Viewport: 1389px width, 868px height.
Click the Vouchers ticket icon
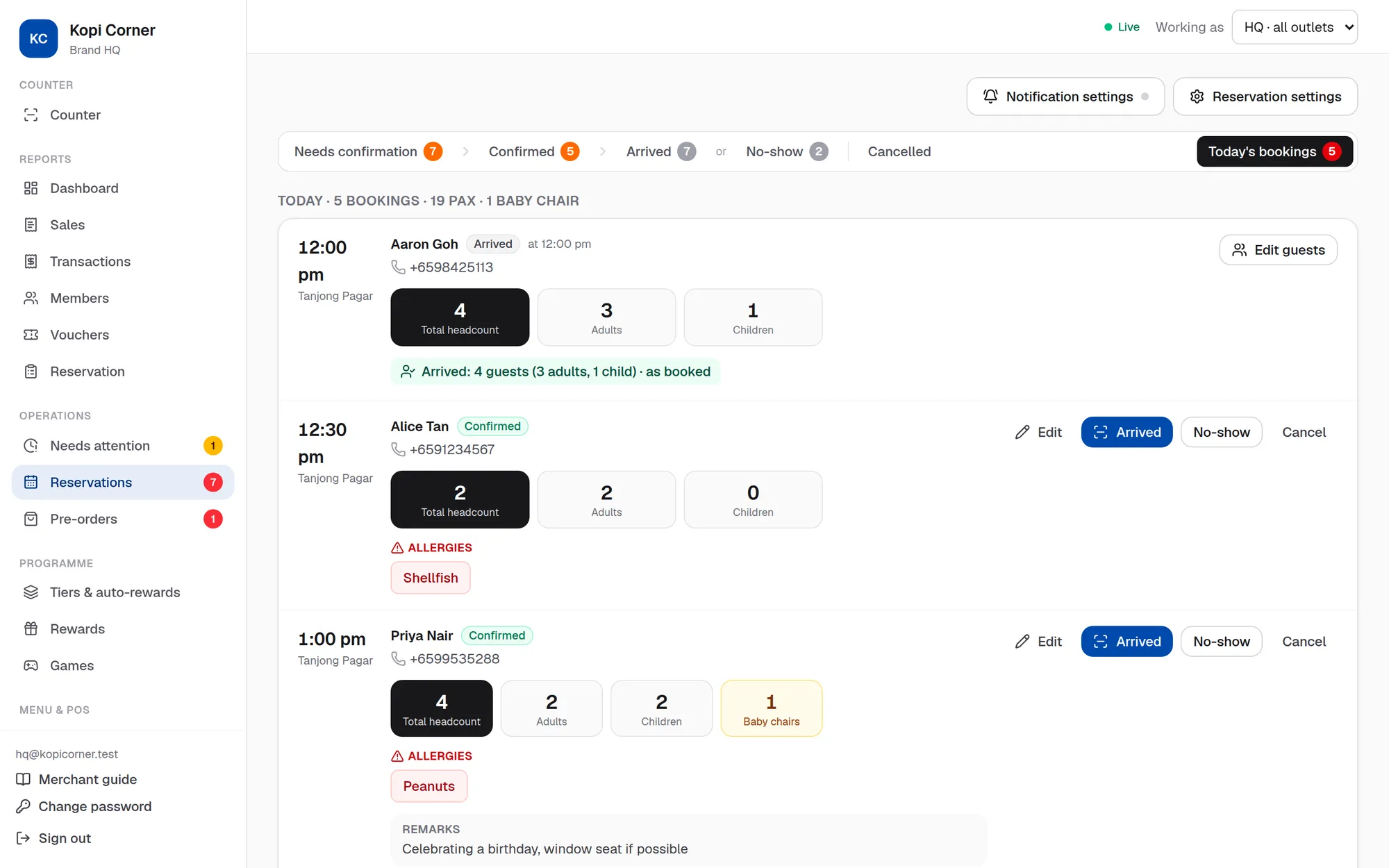point(31,335)
